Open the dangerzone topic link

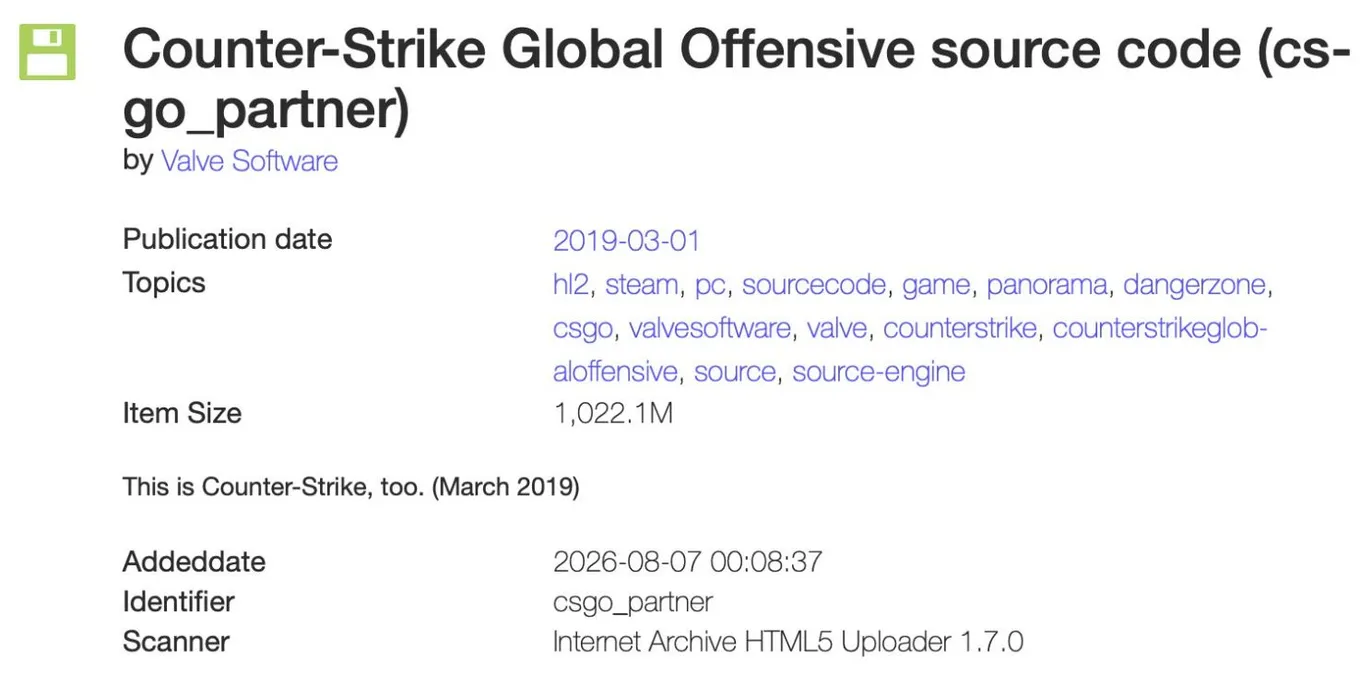pos(1195,285)
